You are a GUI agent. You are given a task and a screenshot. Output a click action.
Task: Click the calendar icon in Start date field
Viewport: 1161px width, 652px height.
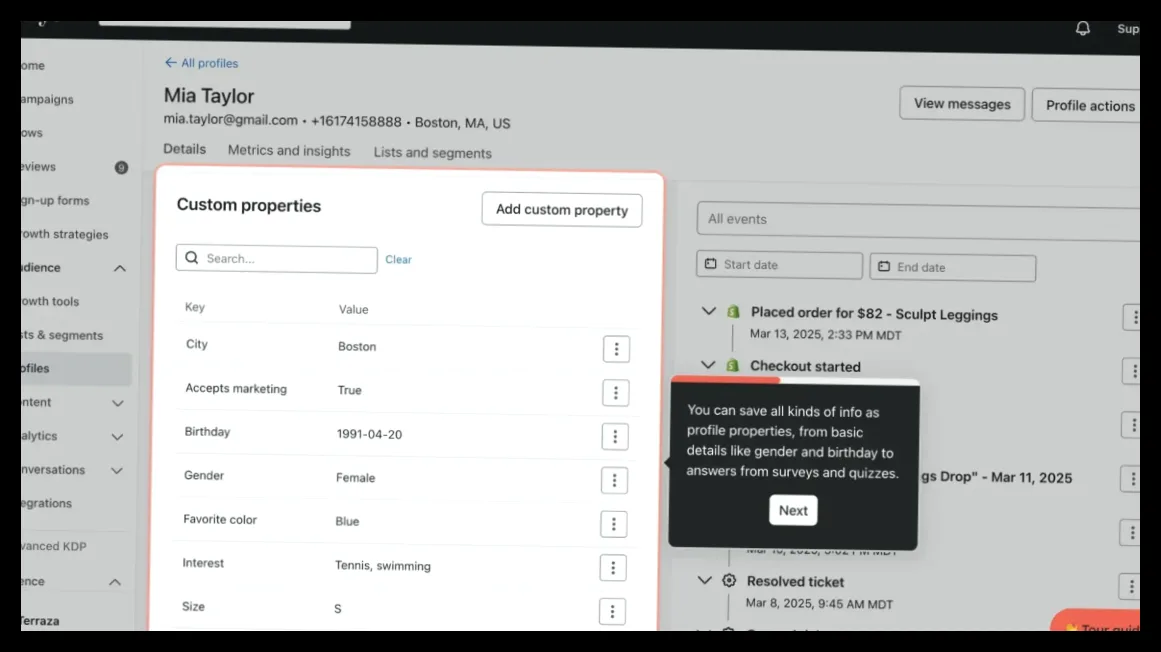click(711, 264)
